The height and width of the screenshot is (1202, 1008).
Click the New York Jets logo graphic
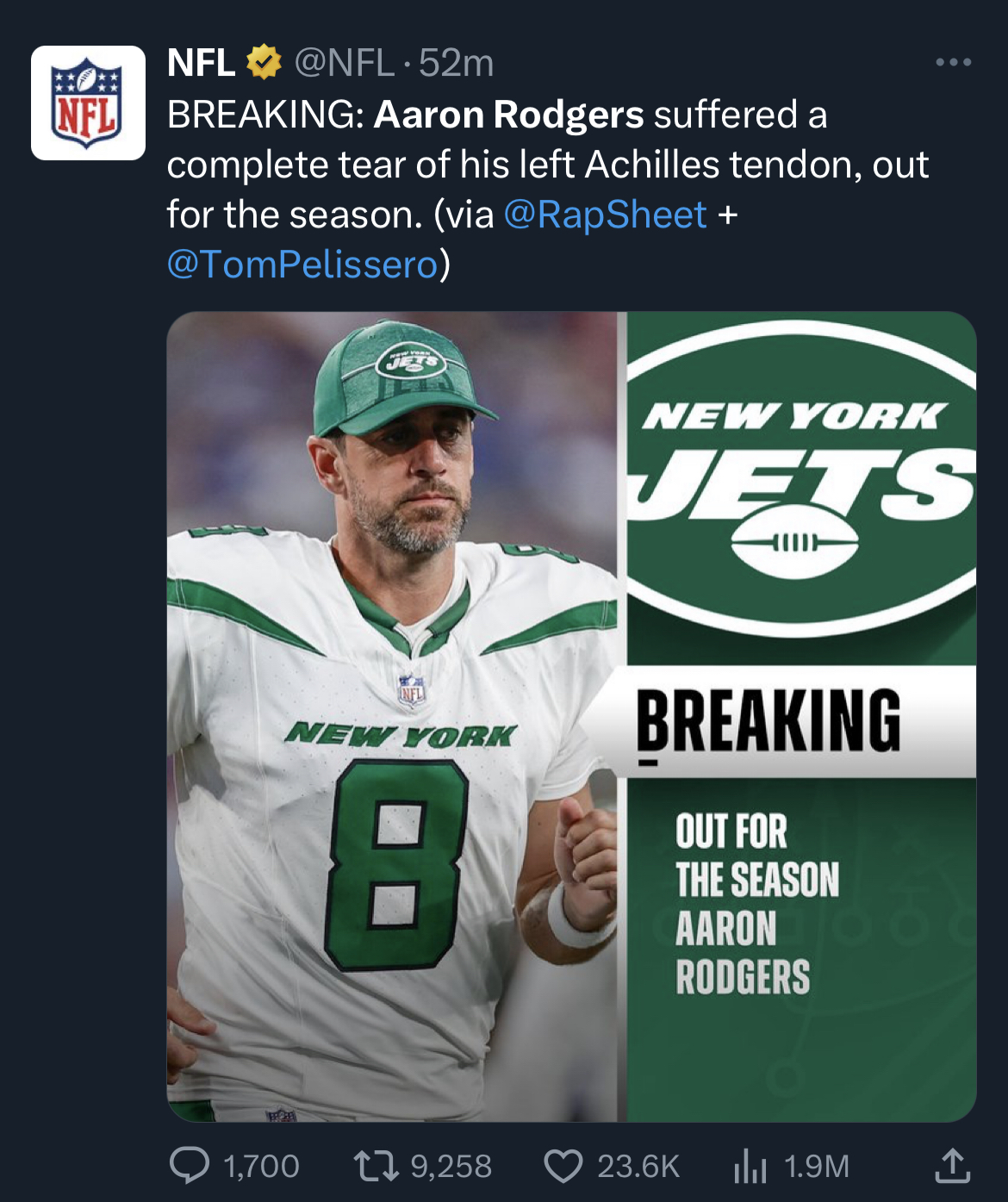(x=801, y=478)
